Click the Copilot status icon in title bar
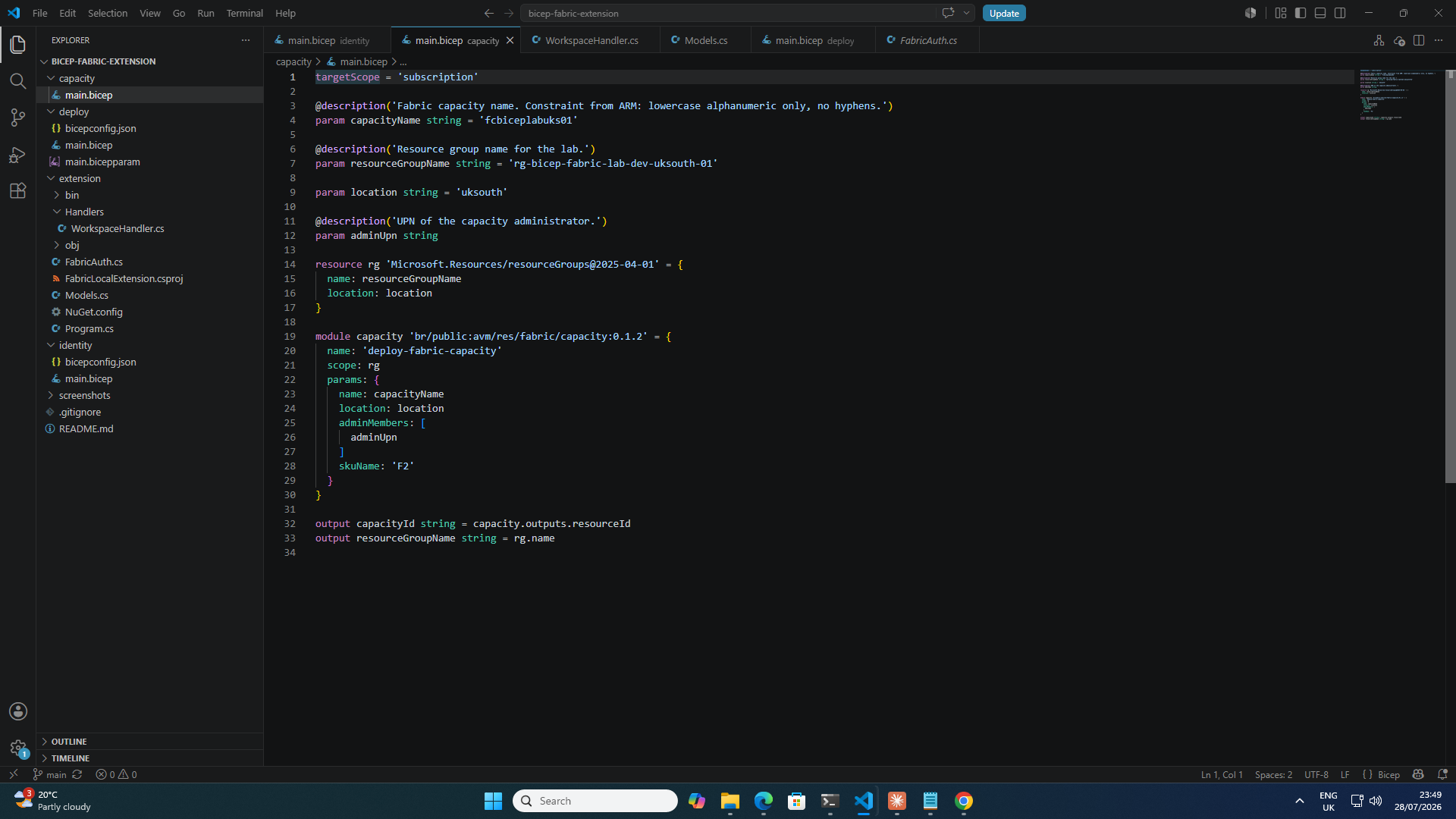Viewport: 1456px width, 819px height. 1250,13
